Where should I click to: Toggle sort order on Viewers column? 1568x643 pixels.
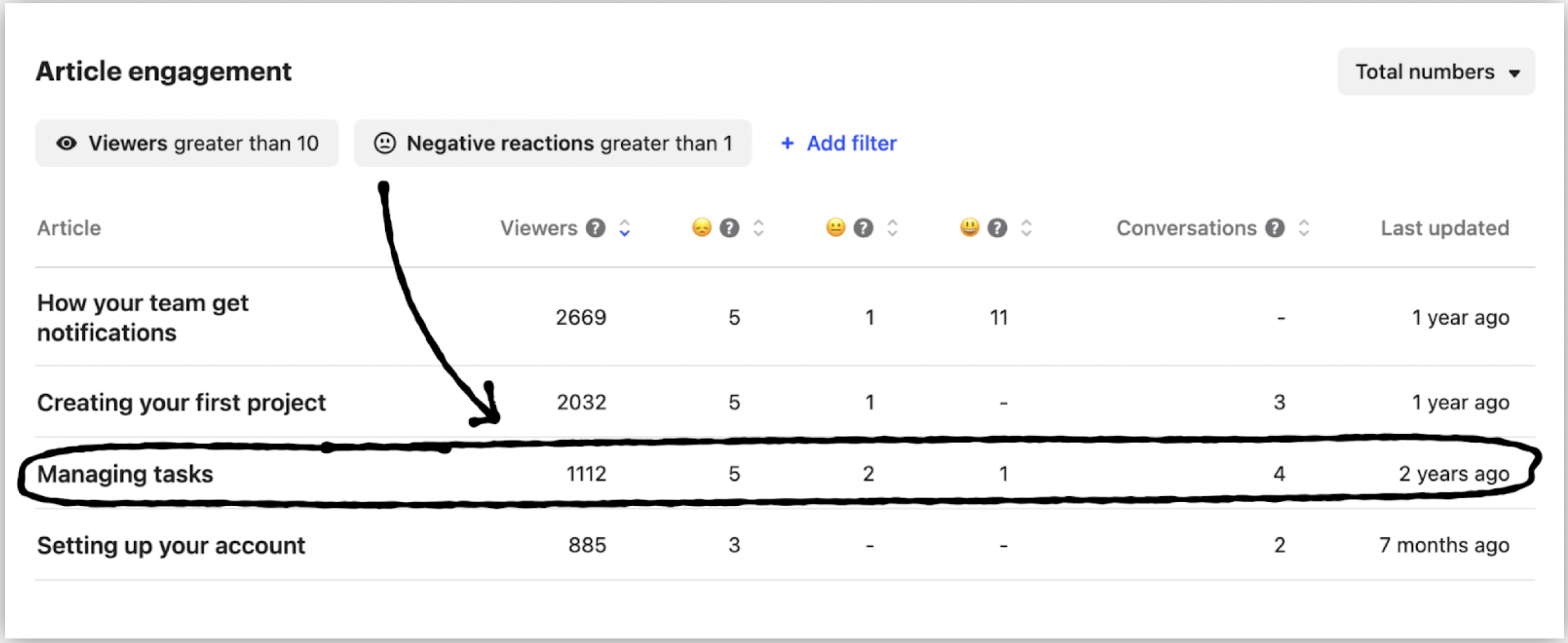coord(624,228)
